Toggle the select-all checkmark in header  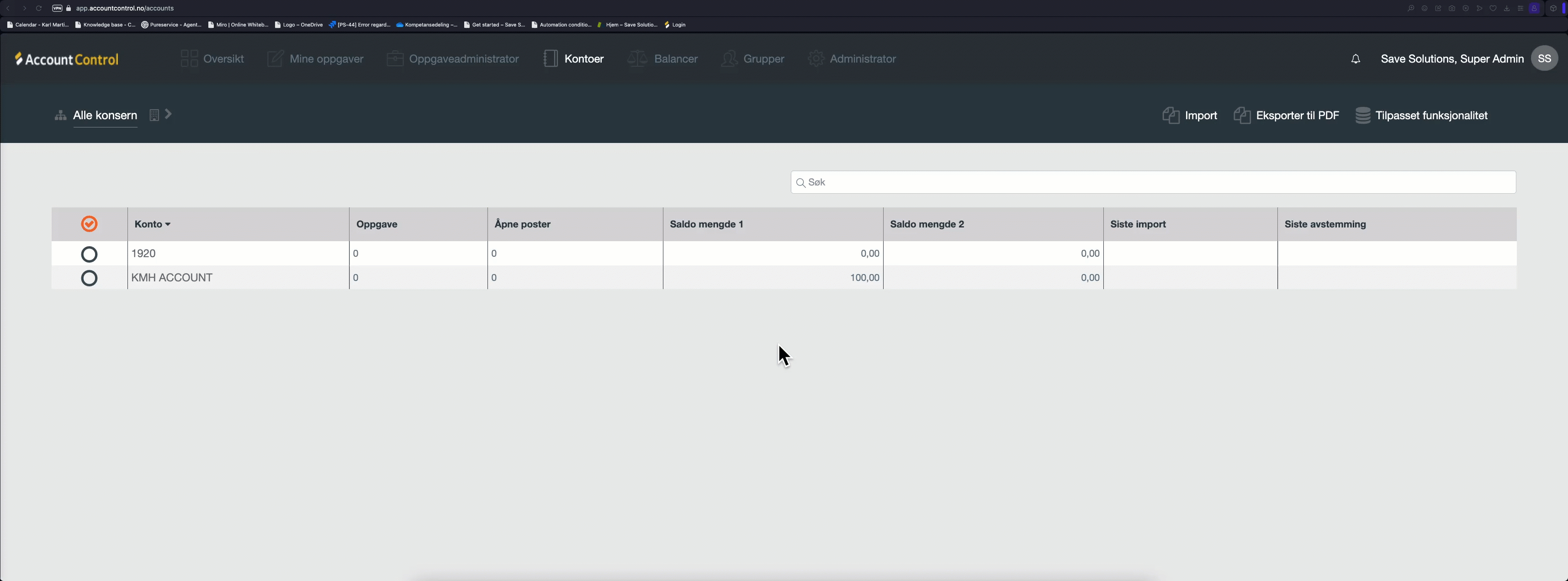(89, 224)
